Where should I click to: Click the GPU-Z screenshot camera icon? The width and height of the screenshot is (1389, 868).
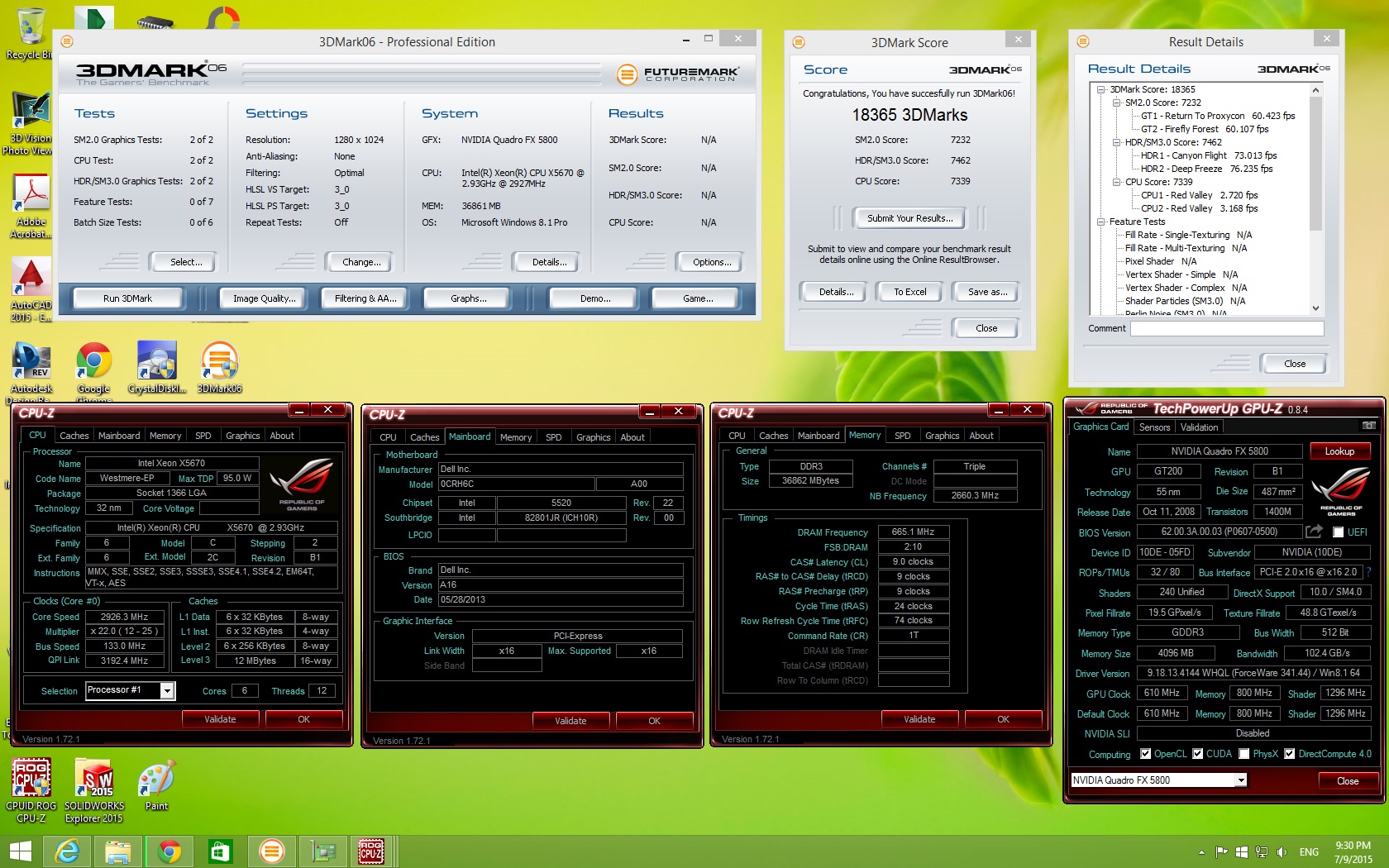point(1369,427)
